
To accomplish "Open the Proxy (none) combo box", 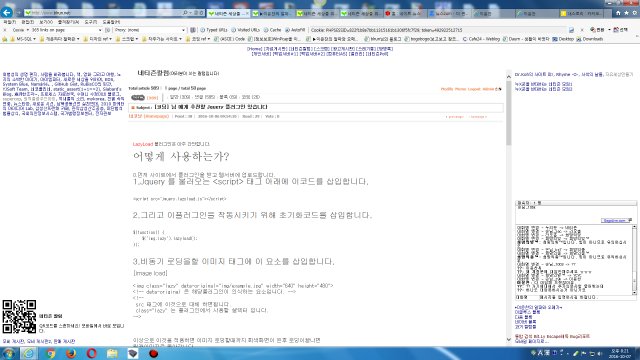I will pyautogui.click(x=149, y=30).
